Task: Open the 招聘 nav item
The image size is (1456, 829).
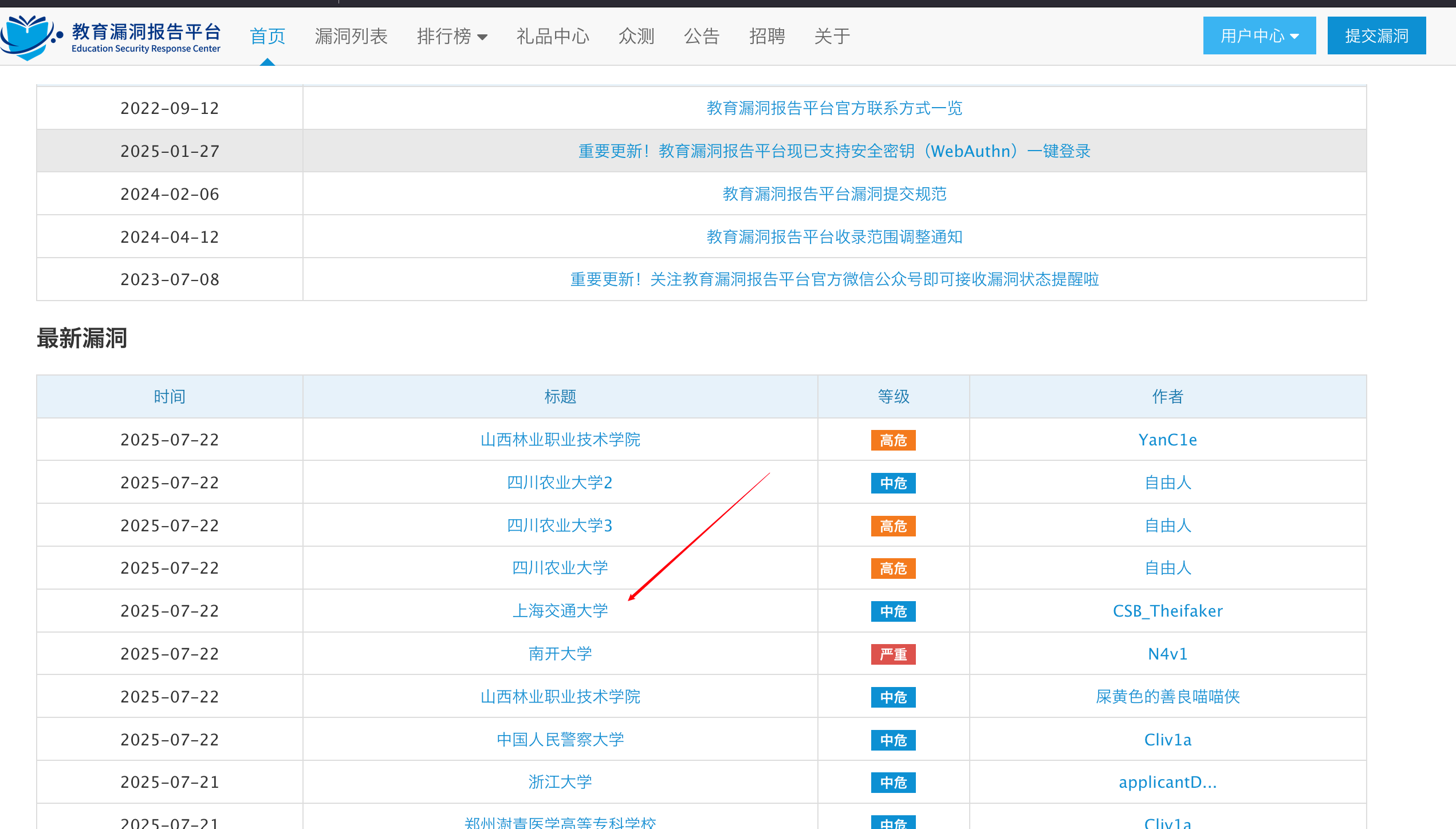Action: (766, 37)
